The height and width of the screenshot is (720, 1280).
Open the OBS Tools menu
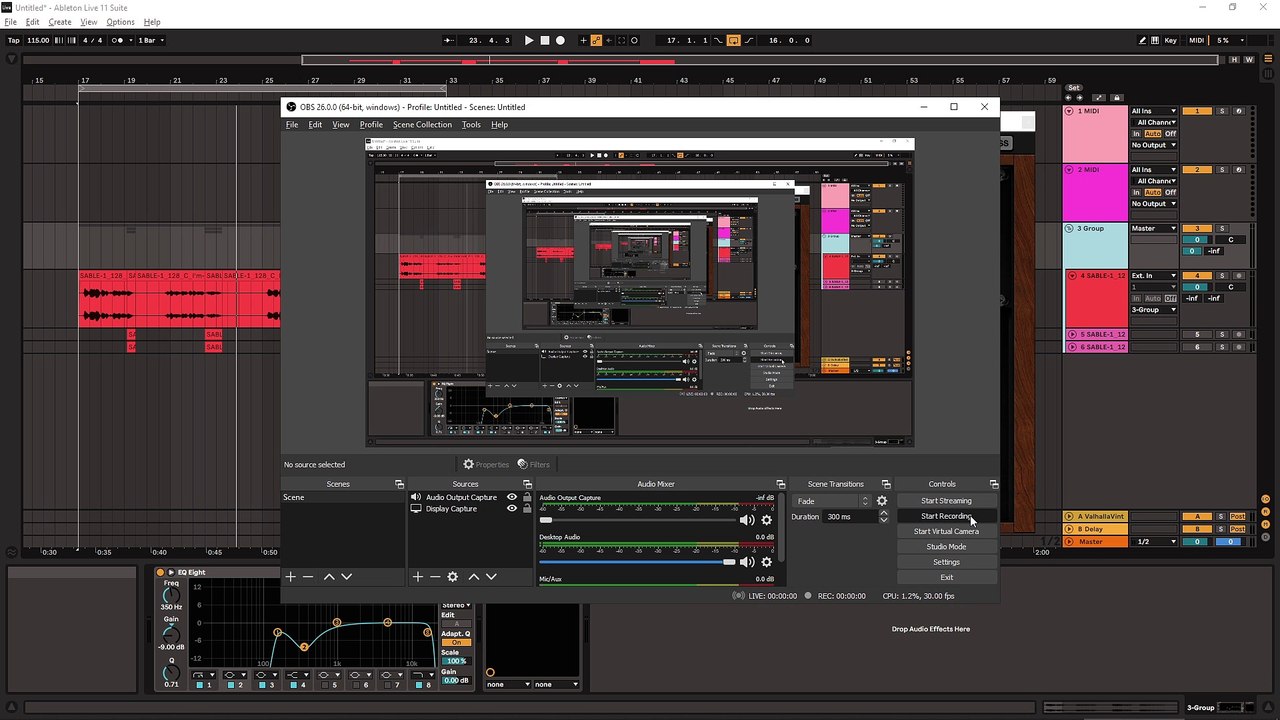pyautogui.click(x=471, y=125)
